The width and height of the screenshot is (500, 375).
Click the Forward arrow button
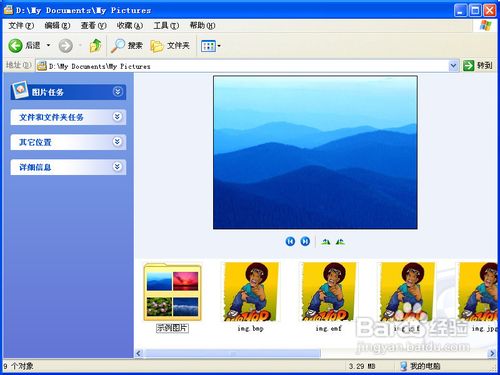(x=66, y=46)
